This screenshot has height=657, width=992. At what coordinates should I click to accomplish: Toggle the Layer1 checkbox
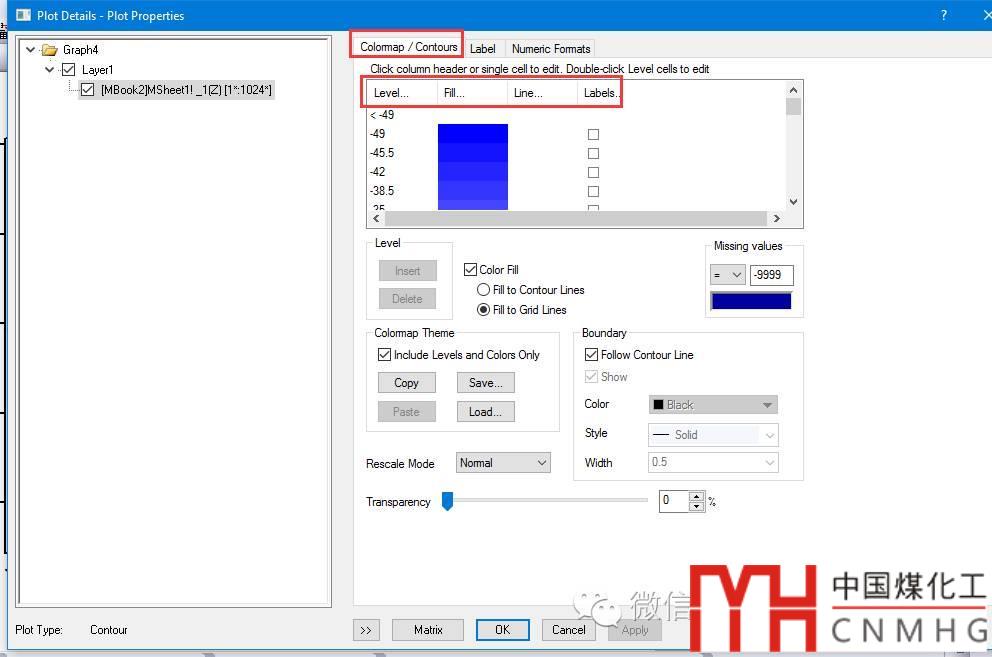[68, 70]
